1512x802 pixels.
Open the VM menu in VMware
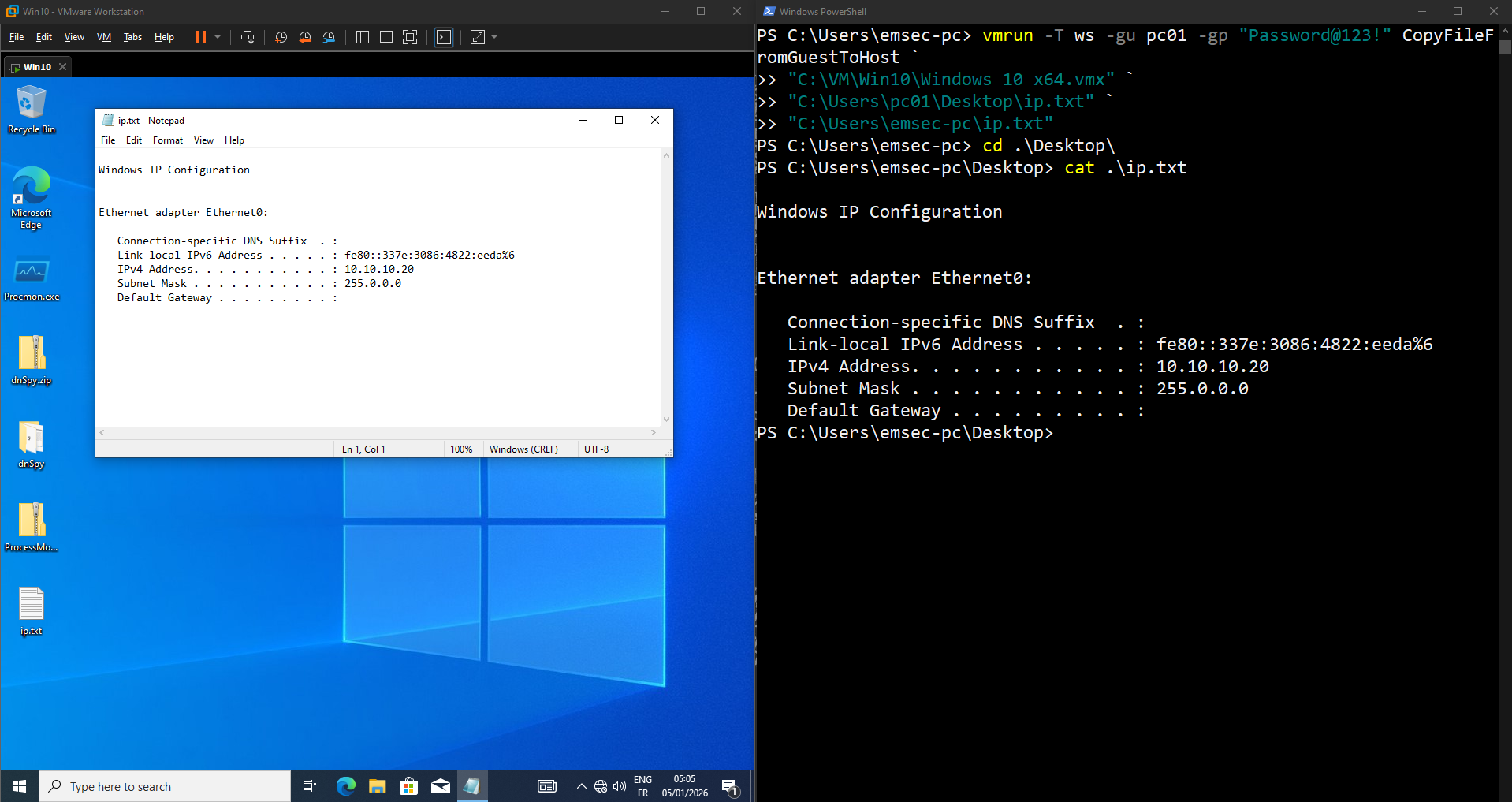(104, 37)
